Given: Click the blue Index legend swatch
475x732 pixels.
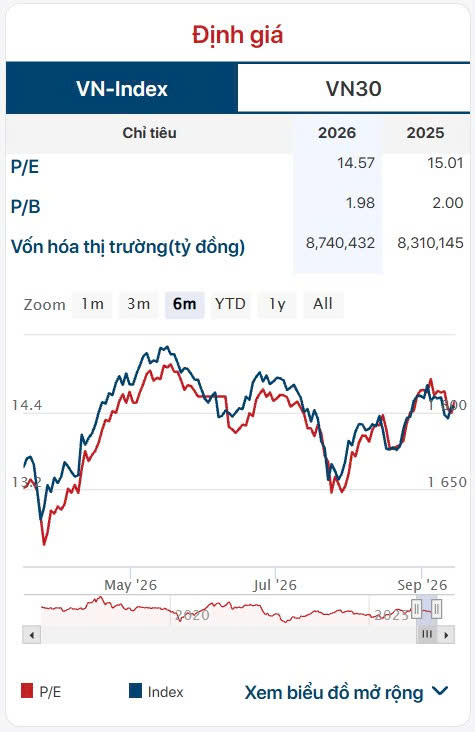Looking at the screenshot, I should tap(135, 691).
